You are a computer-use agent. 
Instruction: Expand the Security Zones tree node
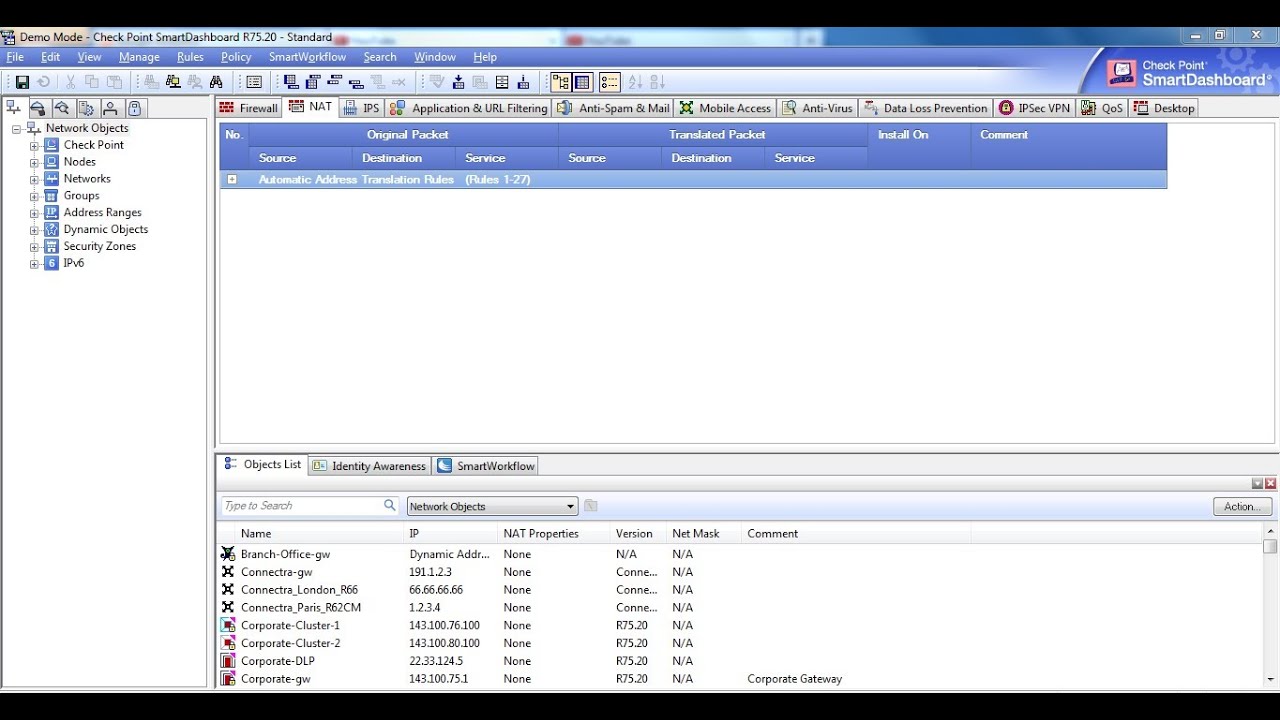click(34, 247)
